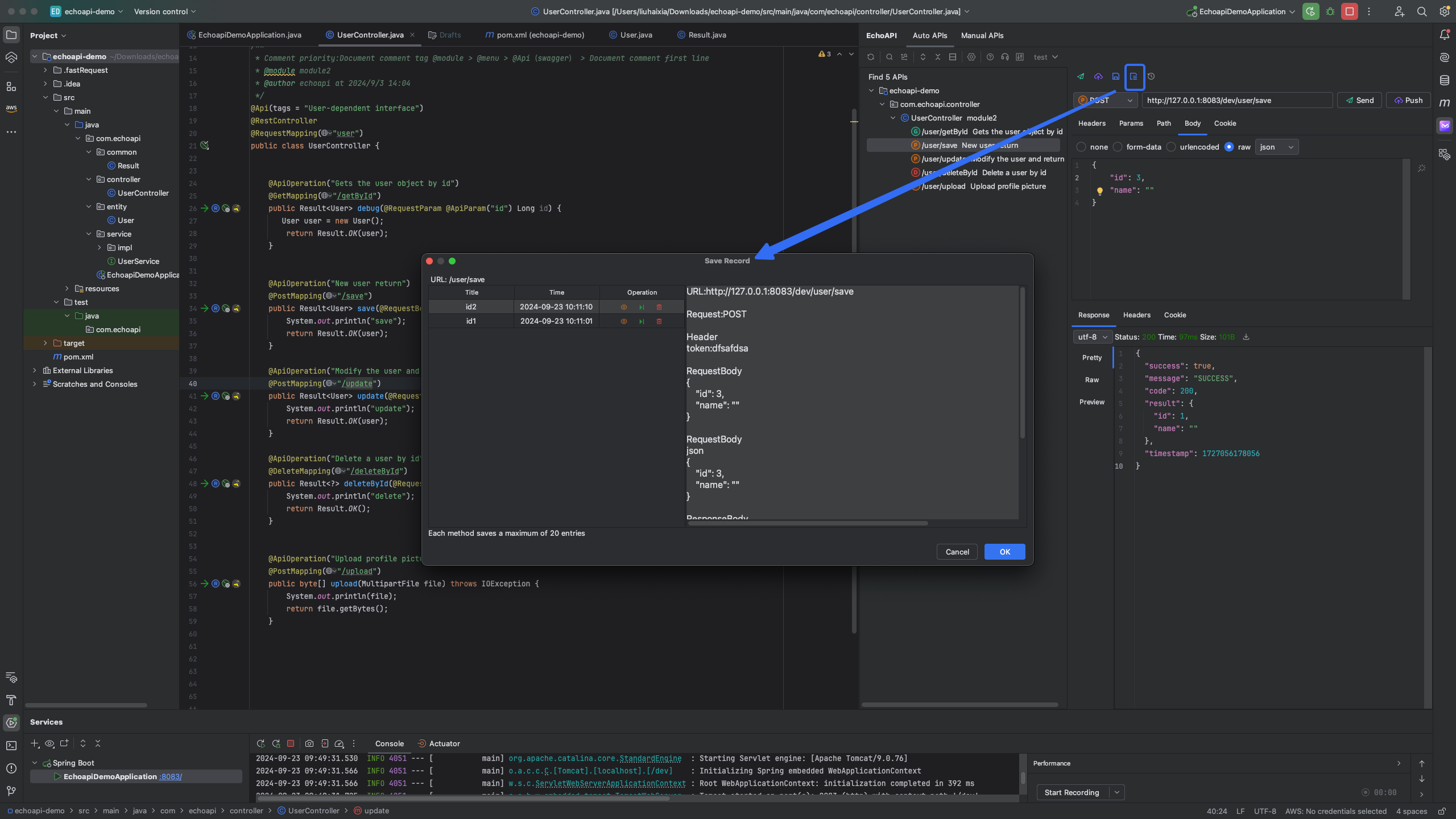Select the urlencoded body type radio
This screenshot has height=819, width=1456.
1171,147
